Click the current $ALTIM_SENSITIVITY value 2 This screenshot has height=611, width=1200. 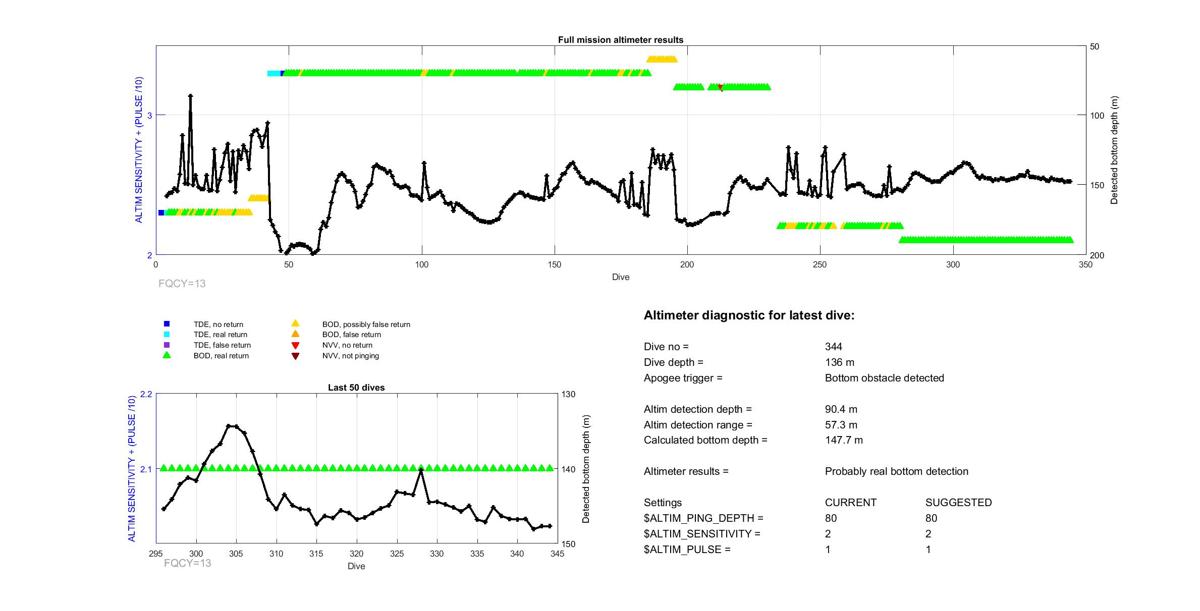click(828, 534)
